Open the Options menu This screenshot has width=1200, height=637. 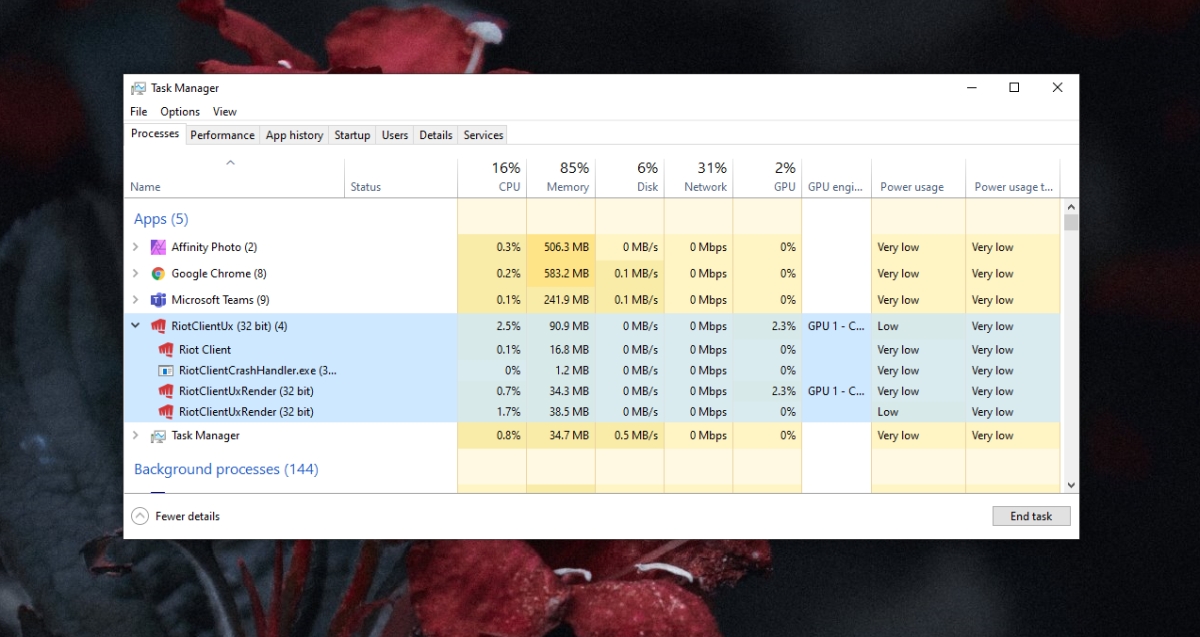pos(180,112)
